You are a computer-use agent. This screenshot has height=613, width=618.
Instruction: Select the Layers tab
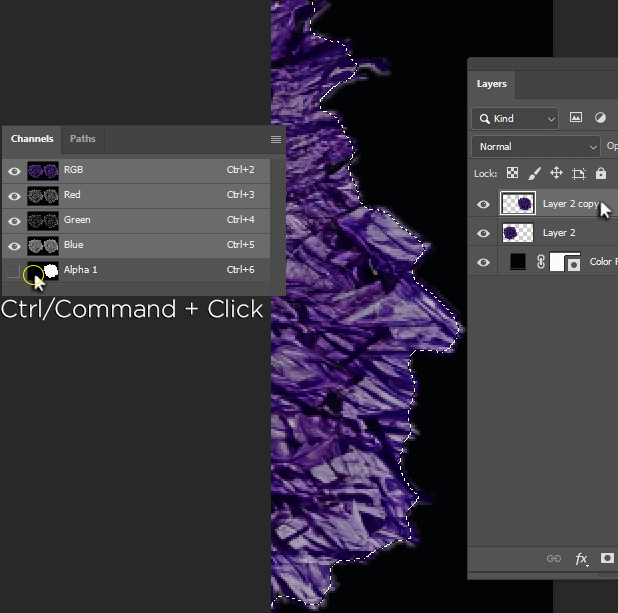491,84
